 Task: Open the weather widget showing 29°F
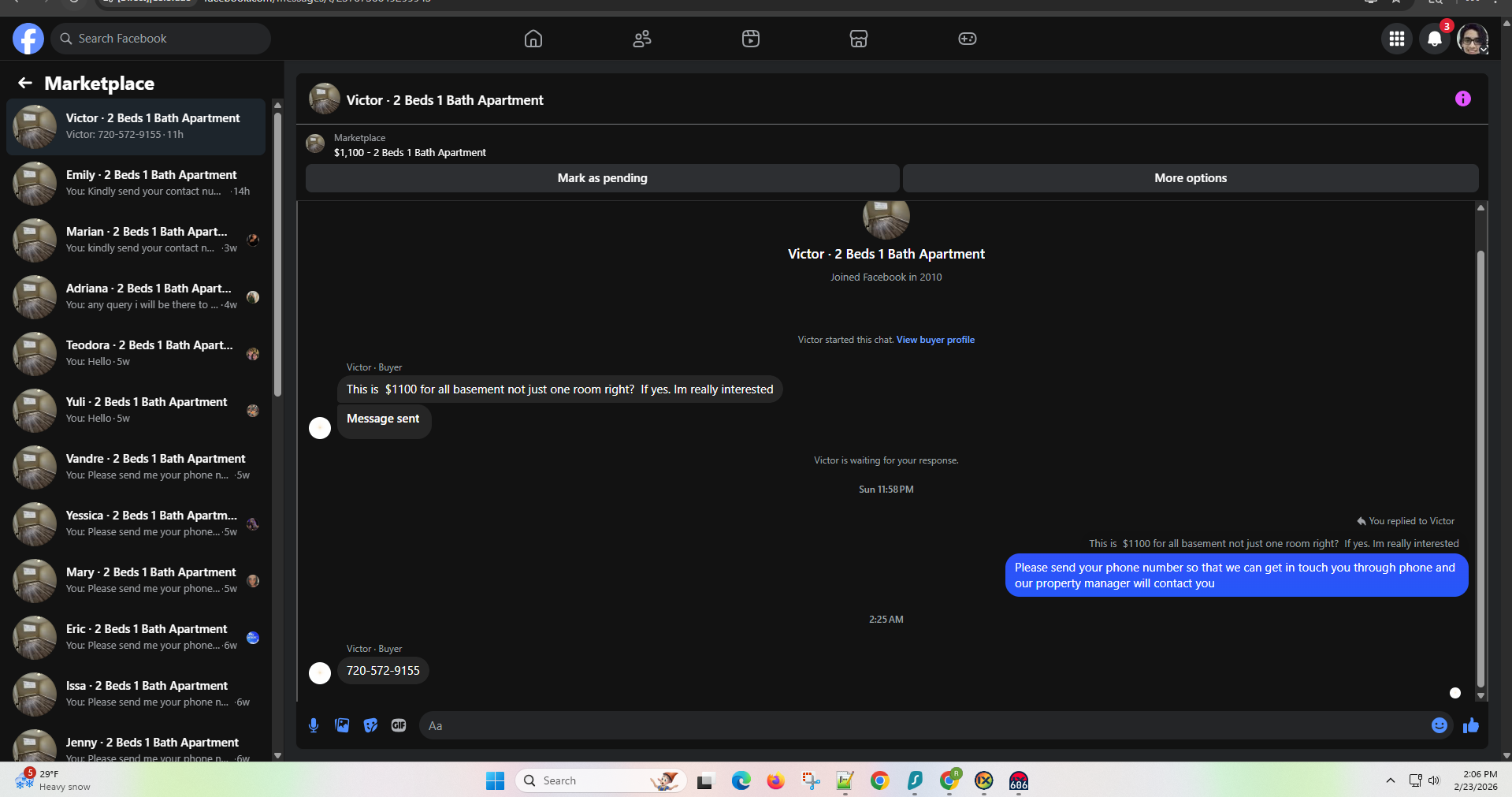pyautogui.click(x=54, y=780)
